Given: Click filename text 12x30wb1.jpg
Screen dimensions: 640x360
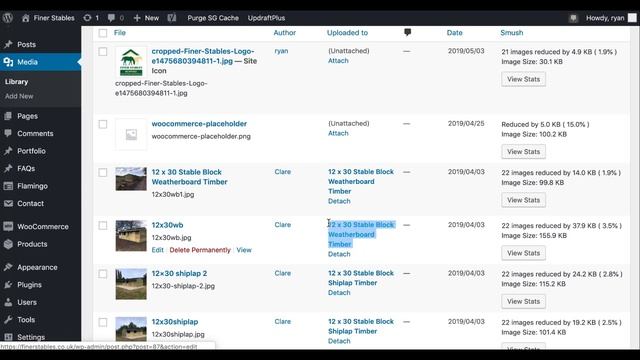Looking at the screenshot, I should [x=173, y=195].
